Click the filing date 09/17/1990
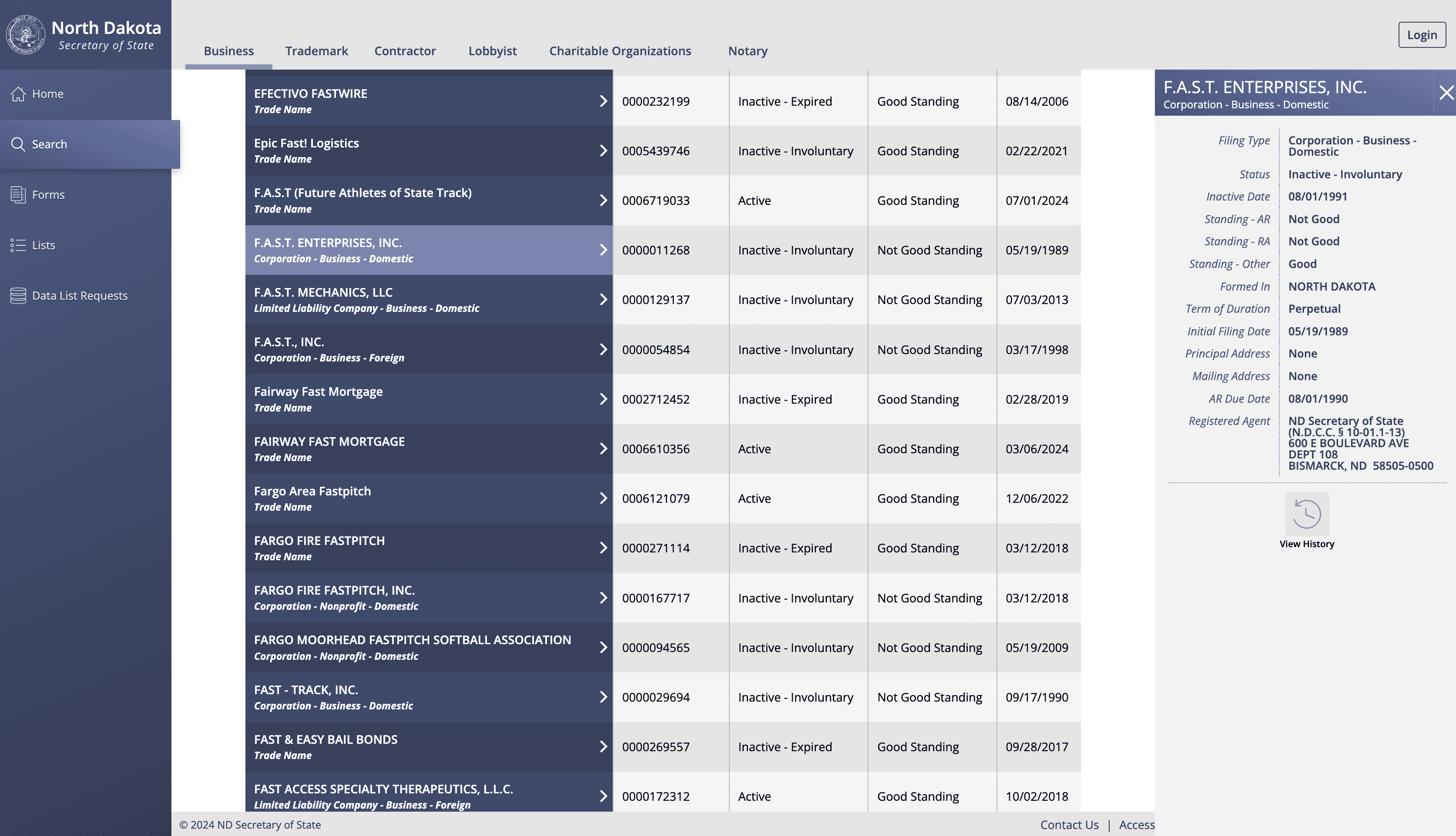 point(1037,697)
